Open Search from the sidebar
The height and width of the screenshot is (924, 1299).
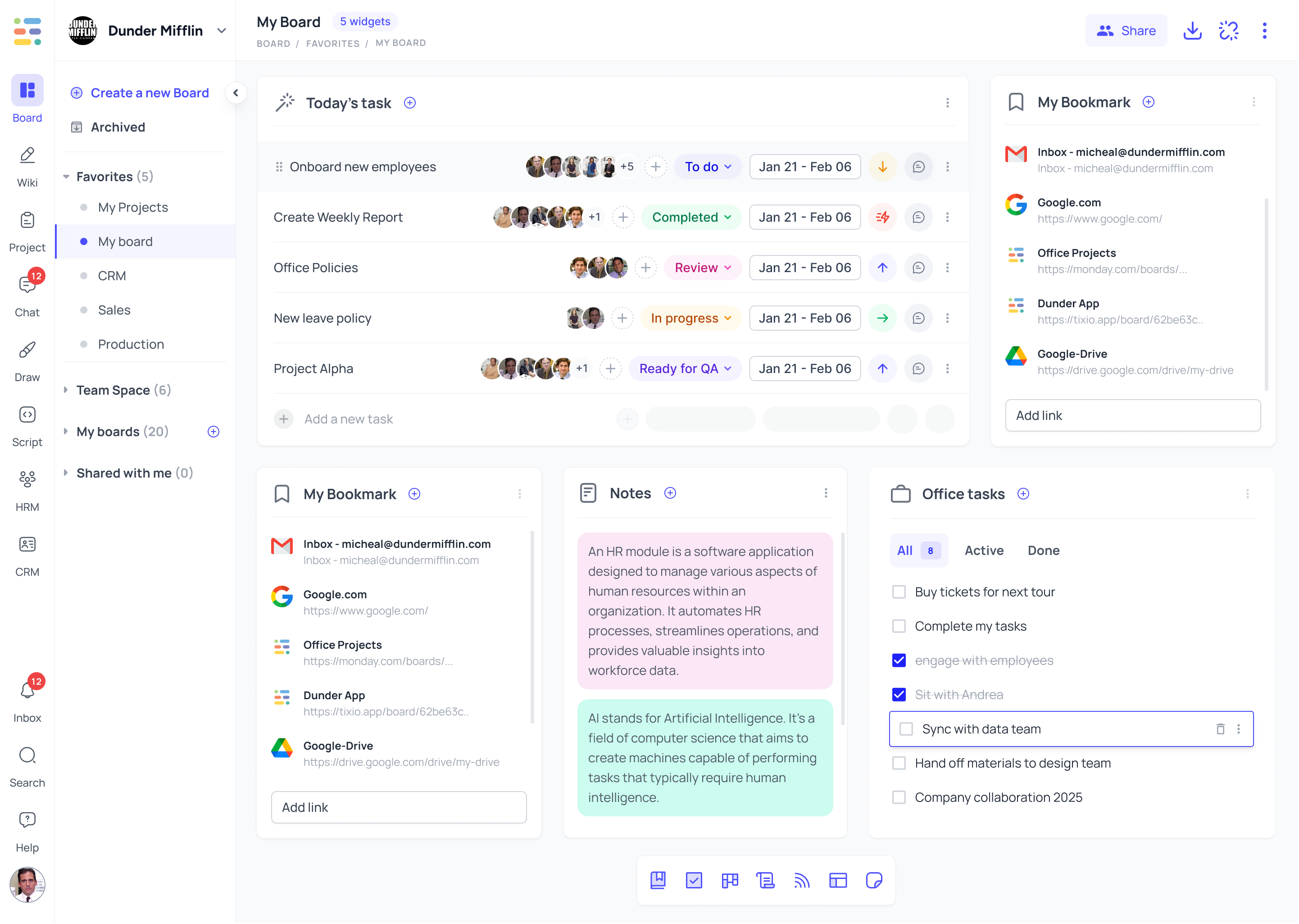[x=27, y=763]
